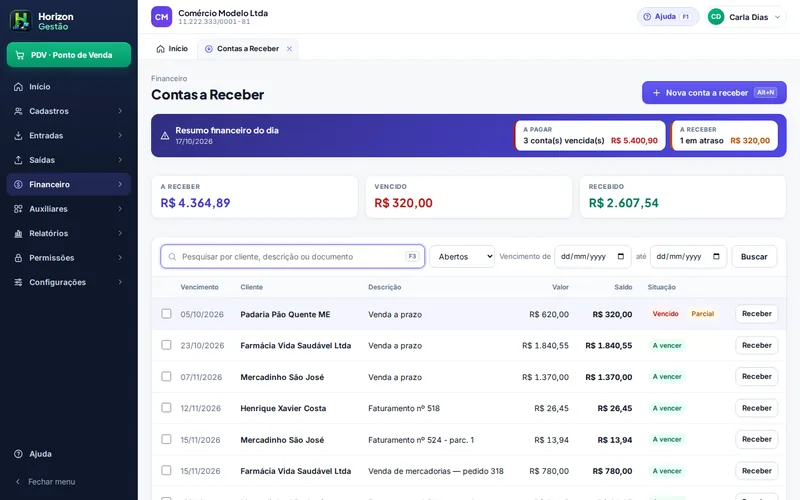The width and height of the screenshot is (800, 500).
Task: Switch to the Início tab
Action: 172,49
